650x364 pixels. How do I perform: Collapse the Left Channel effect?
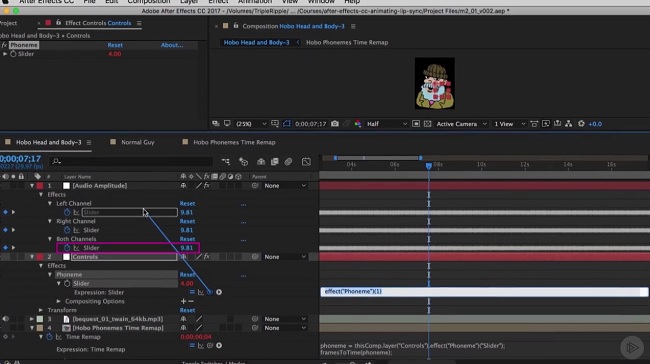pyautogui.click(x=50, y=204)
